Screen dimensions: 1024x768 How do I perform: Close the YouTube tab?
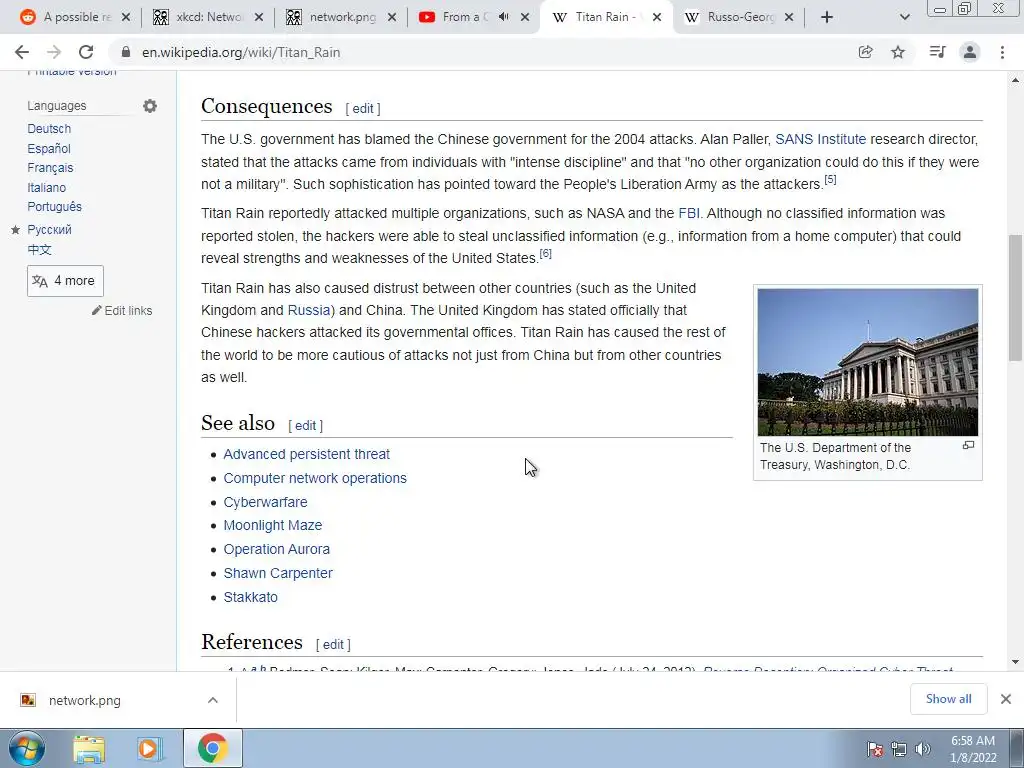click(525, 17)
